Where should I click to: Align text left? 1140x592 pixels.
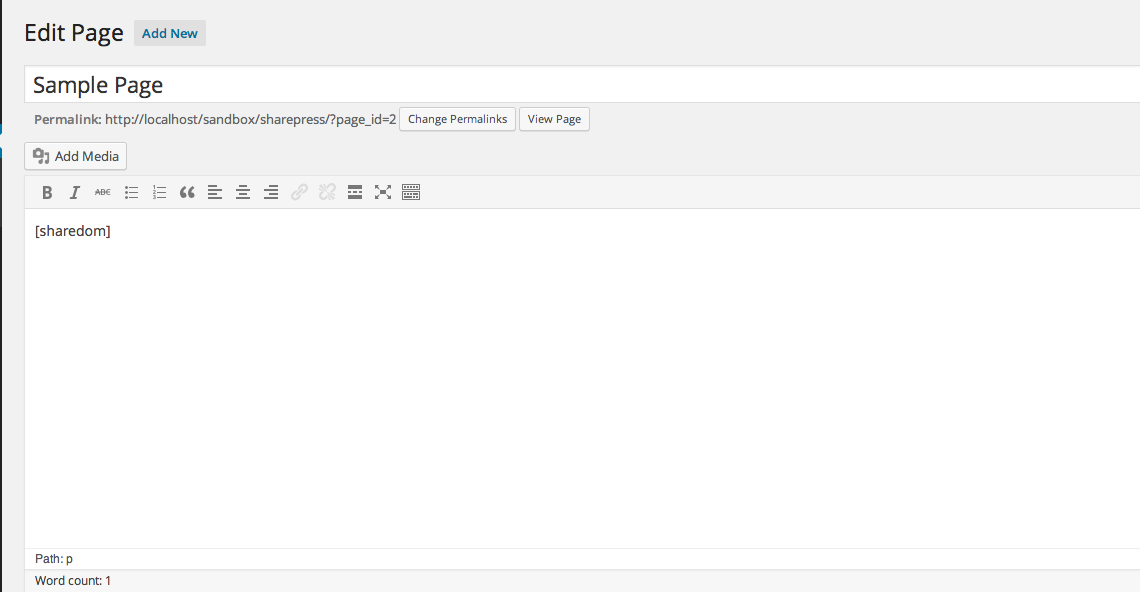(x=214, y=193)
